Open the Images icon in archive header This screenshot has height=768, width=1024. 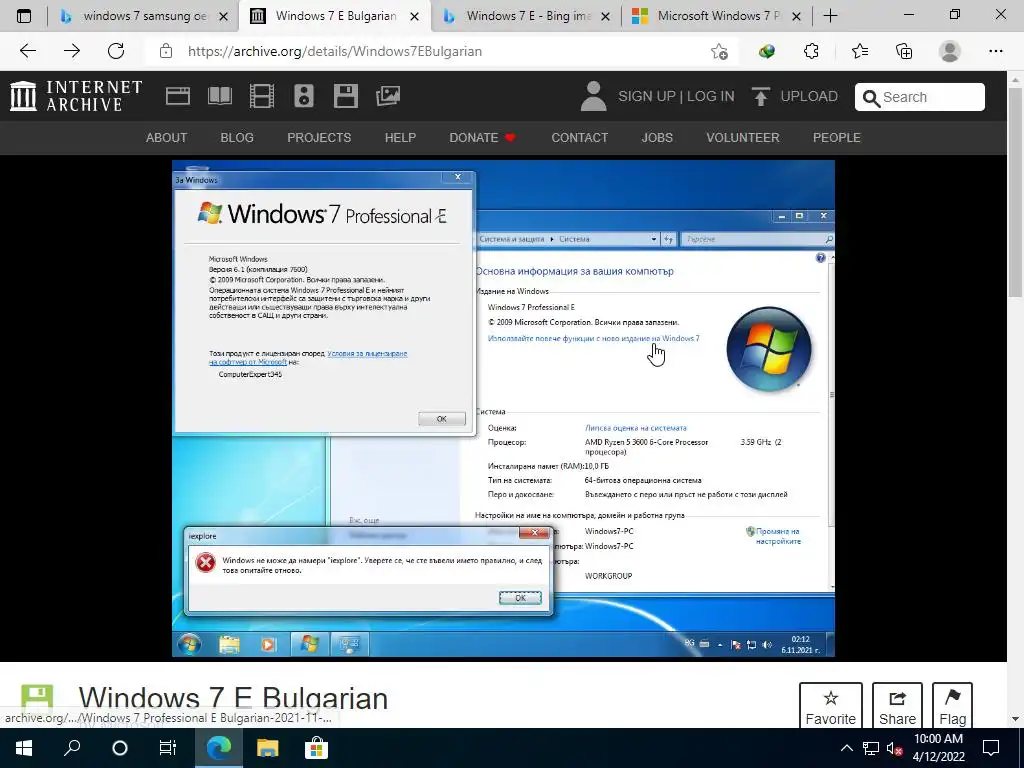click(388, 96)
